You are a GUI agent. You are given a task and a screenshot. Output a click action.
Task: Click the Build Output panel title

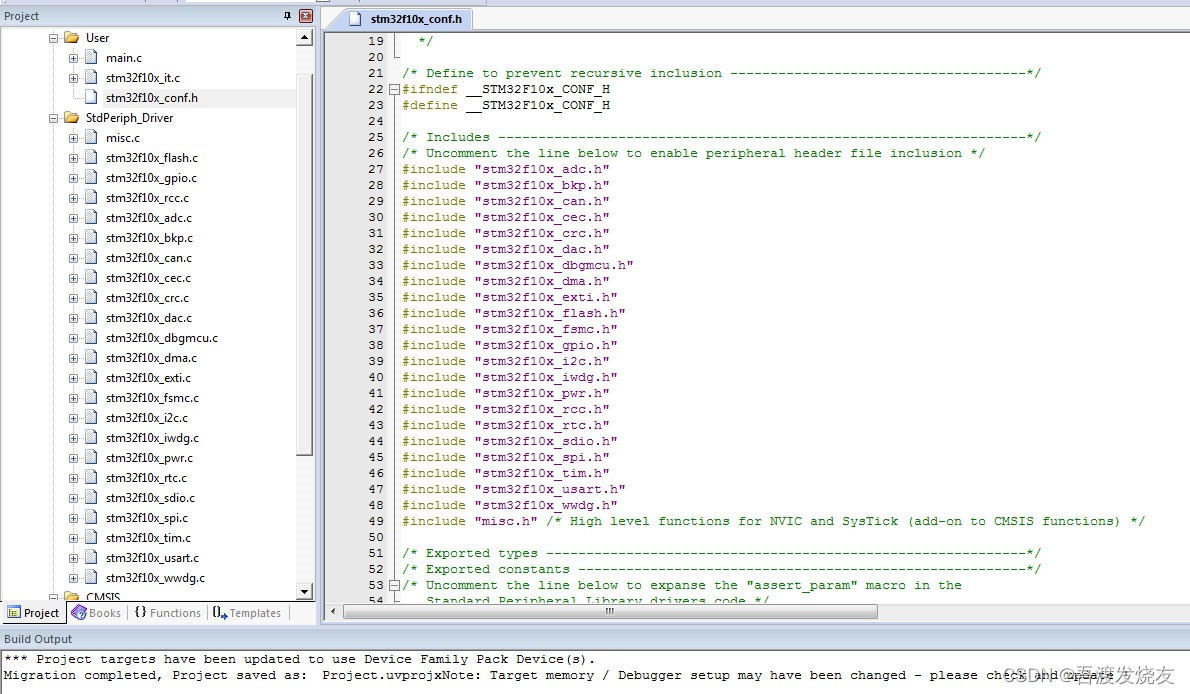[38, 639]
